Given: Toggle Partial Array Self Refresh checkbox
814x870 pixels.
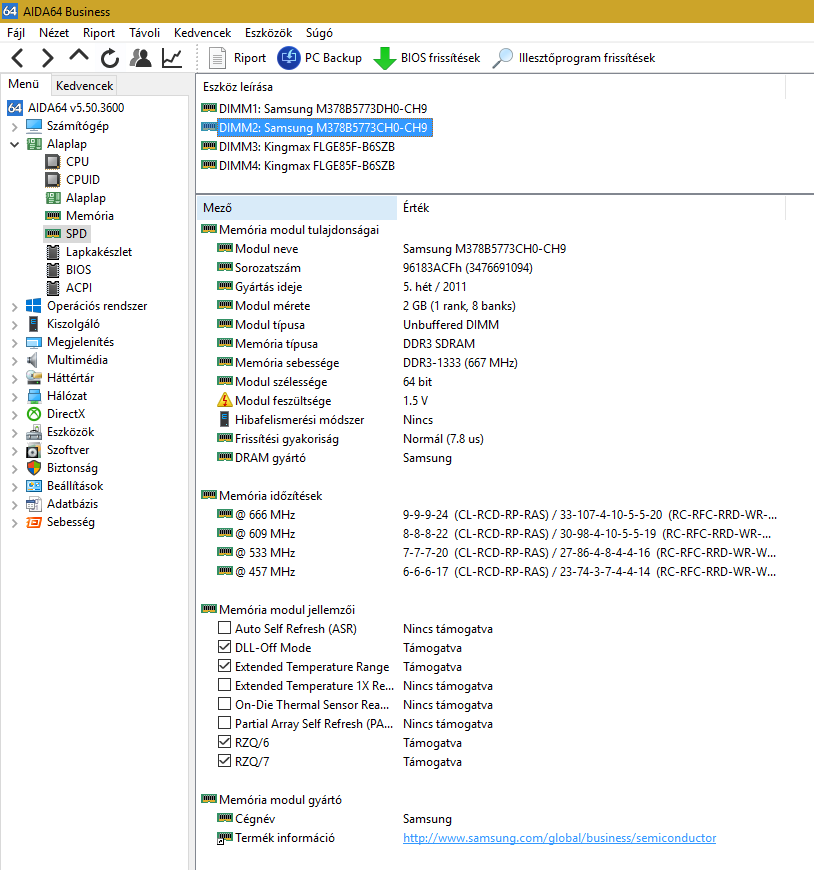Looking at the screenshot, I should 224,723.
